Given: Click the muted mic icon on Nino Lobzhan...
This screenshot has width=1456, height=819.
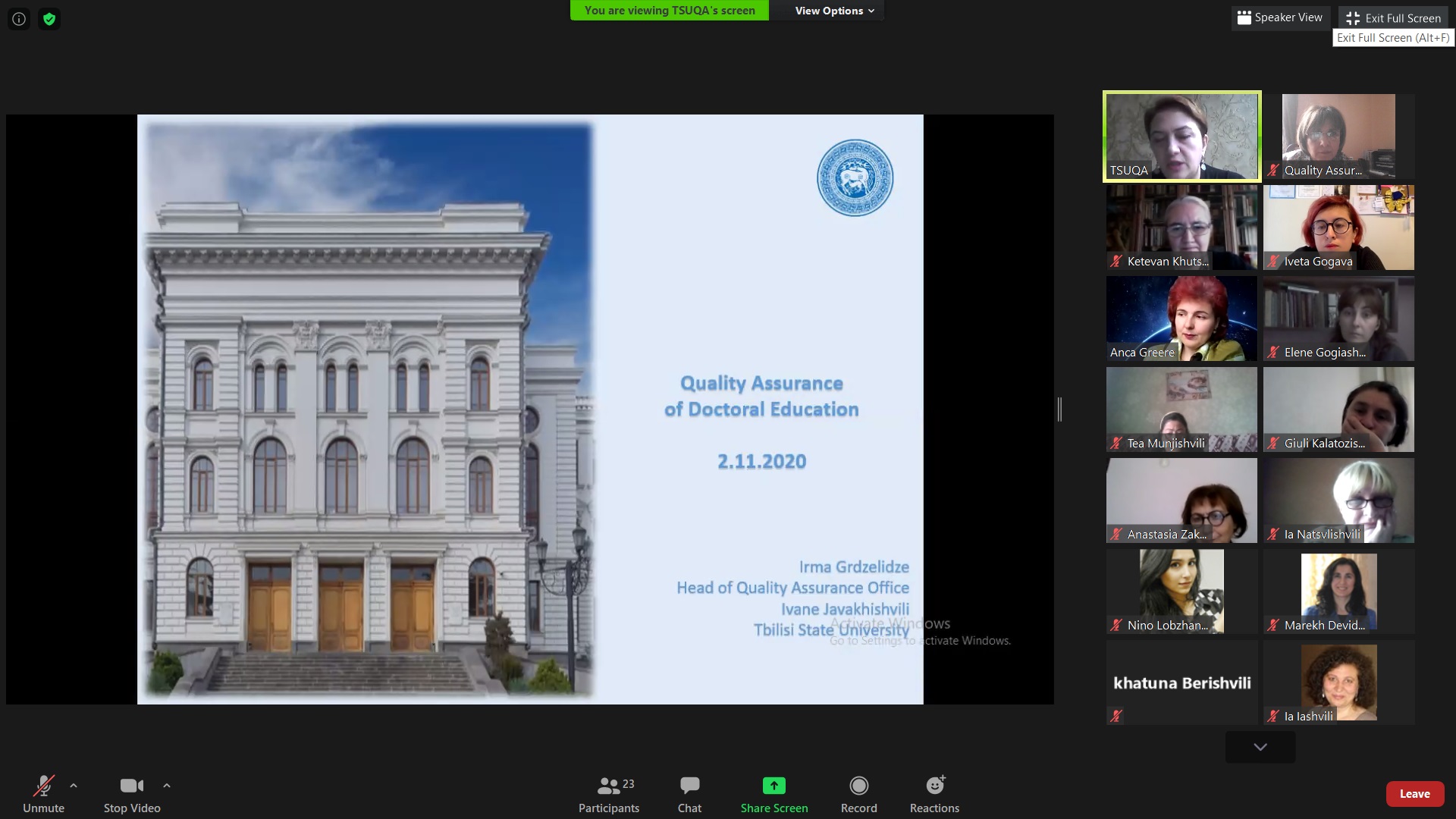Looking at the screenshot, I should 1116,625.
